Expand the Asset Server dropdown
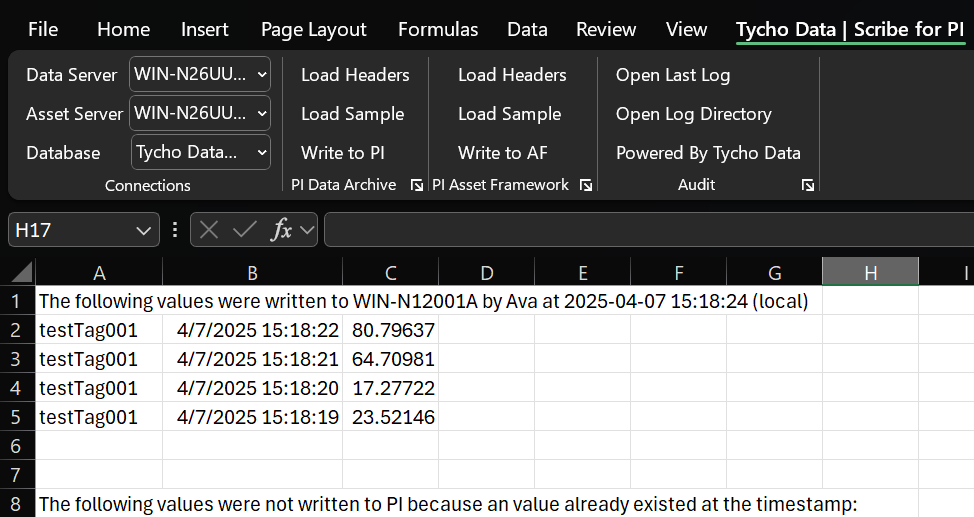 262,113
